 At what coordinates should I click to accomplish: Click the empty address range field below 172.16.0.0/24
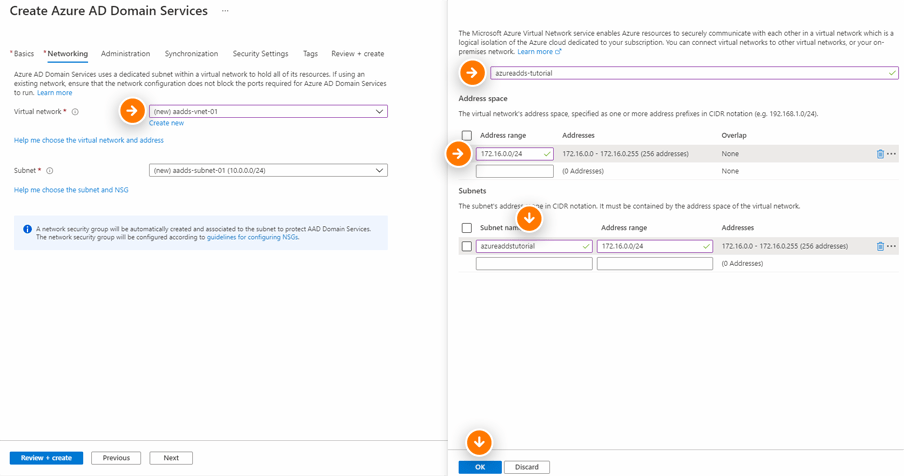514,171
